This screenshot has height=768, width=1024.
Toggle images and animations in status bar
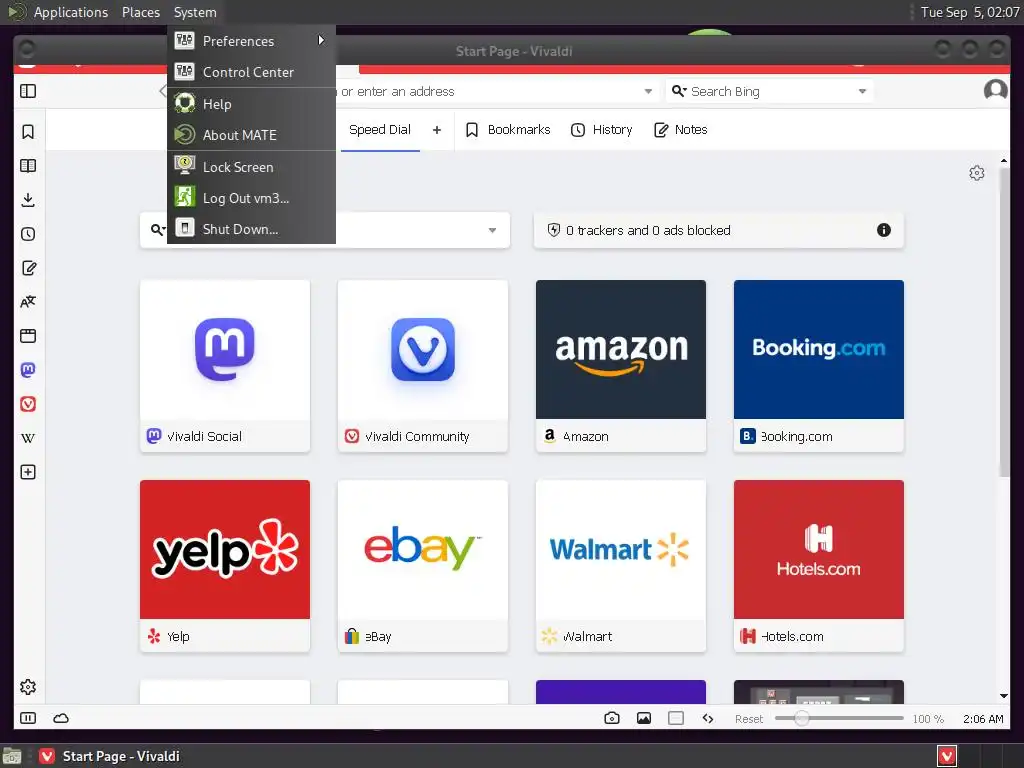[x=644, y=718]
